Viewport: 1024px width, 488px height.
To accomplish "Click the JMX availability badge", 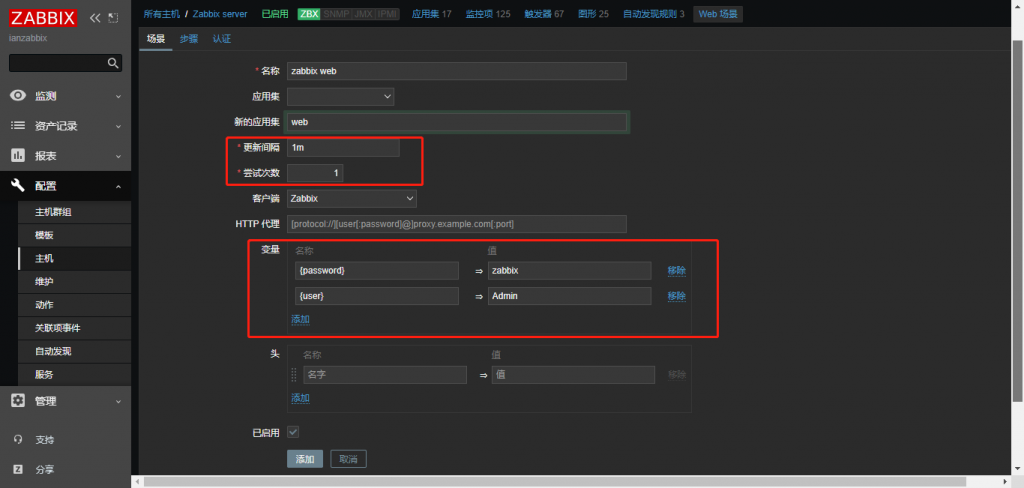I will point(362,14).
